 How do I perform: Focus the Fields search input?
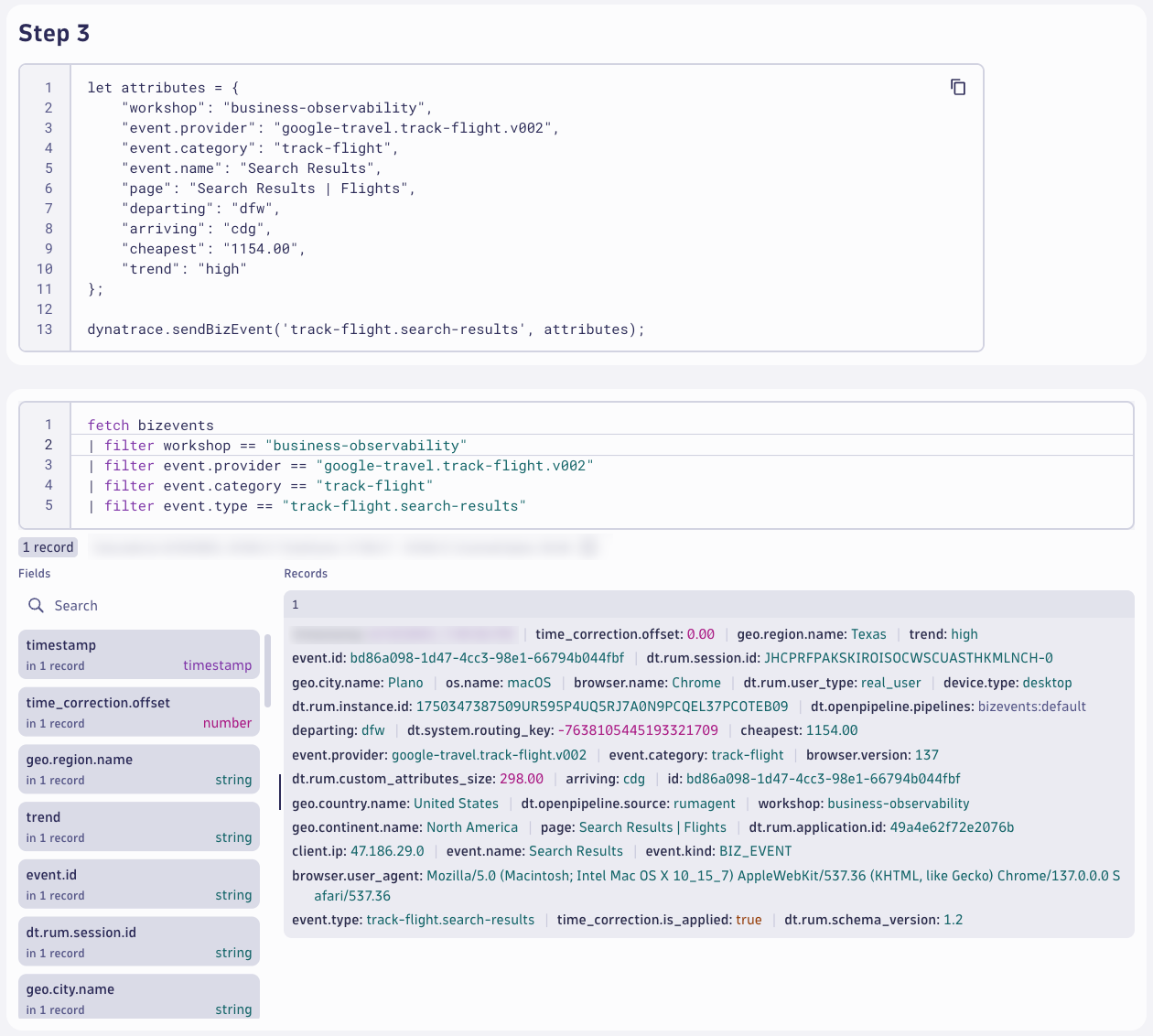[139, 605]
